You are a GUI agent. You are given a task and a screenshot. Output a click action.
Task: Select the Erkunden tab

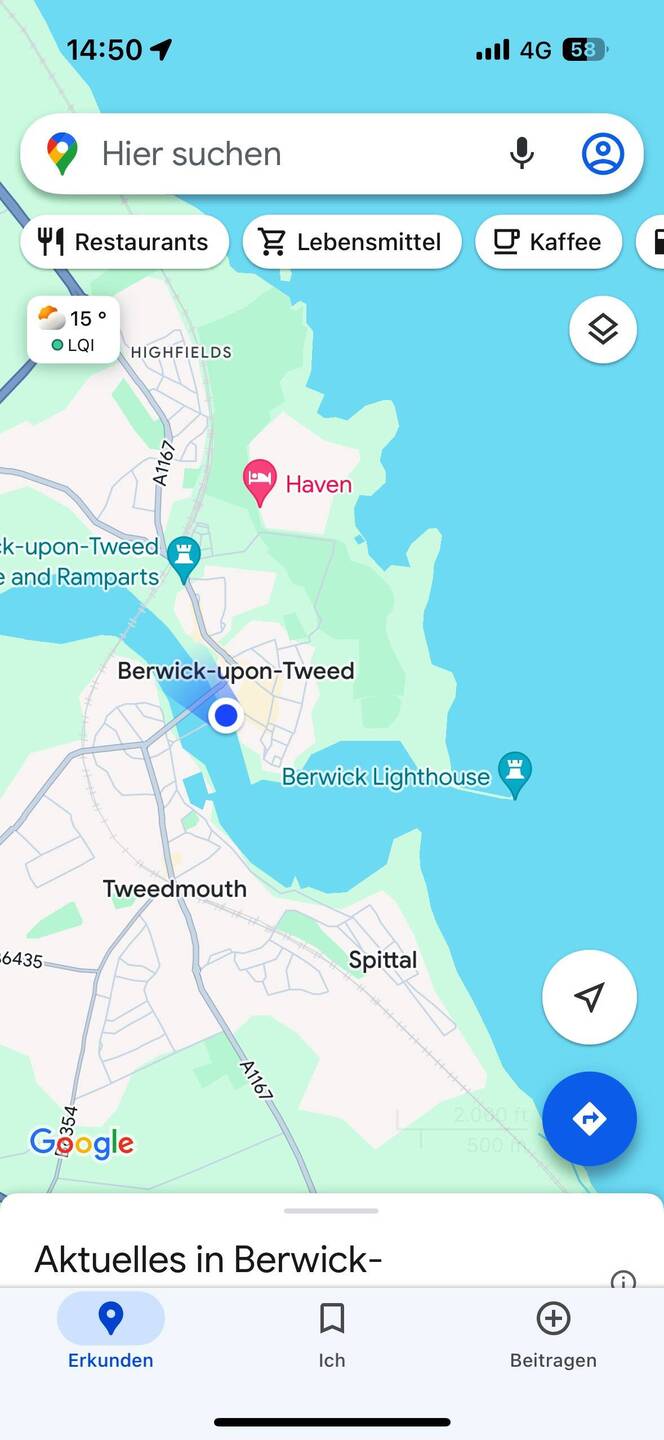[111, 1335]
